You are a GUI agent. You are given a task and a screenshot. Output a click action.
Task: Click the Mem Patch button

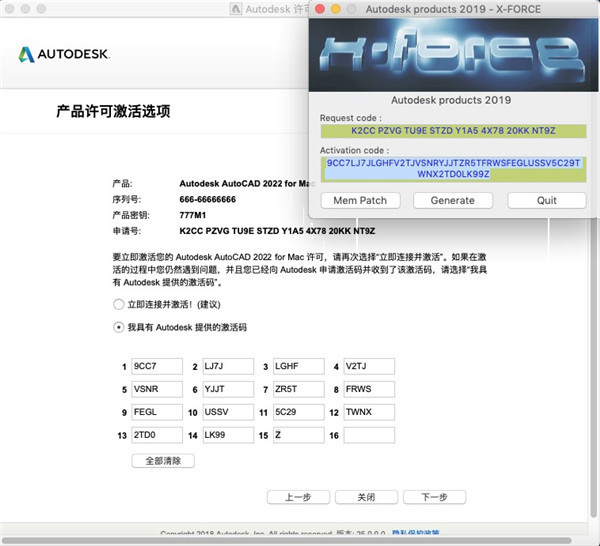(x=360, y=200)
